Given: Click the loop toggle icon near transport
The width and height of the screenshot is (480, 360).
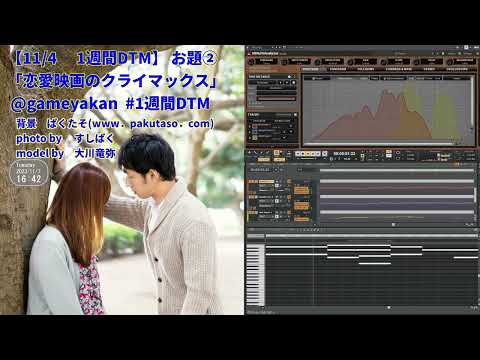Looking at the screenshot, I should (x=398, y=153).
